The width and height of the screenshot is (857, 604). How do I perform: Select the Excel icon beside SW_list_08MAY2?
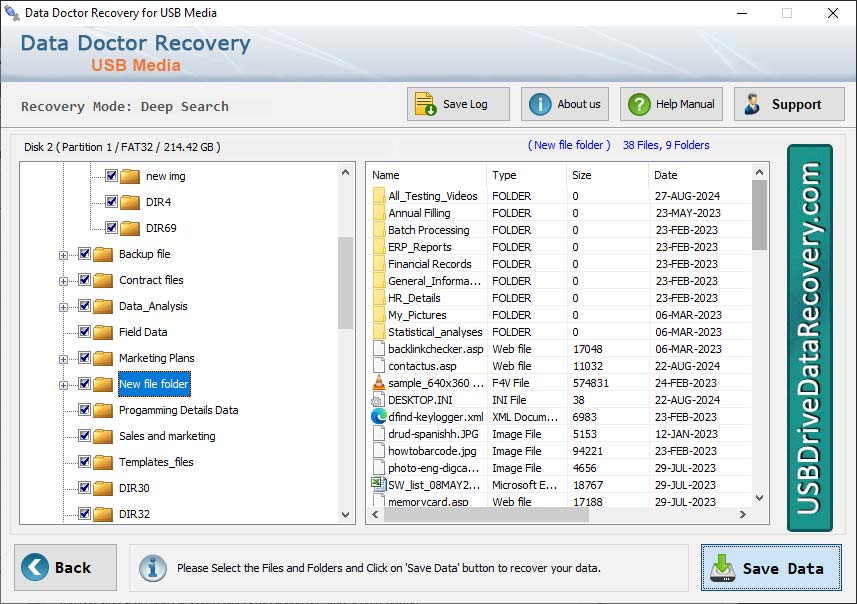pyautogui.click(x=379, y=484)
